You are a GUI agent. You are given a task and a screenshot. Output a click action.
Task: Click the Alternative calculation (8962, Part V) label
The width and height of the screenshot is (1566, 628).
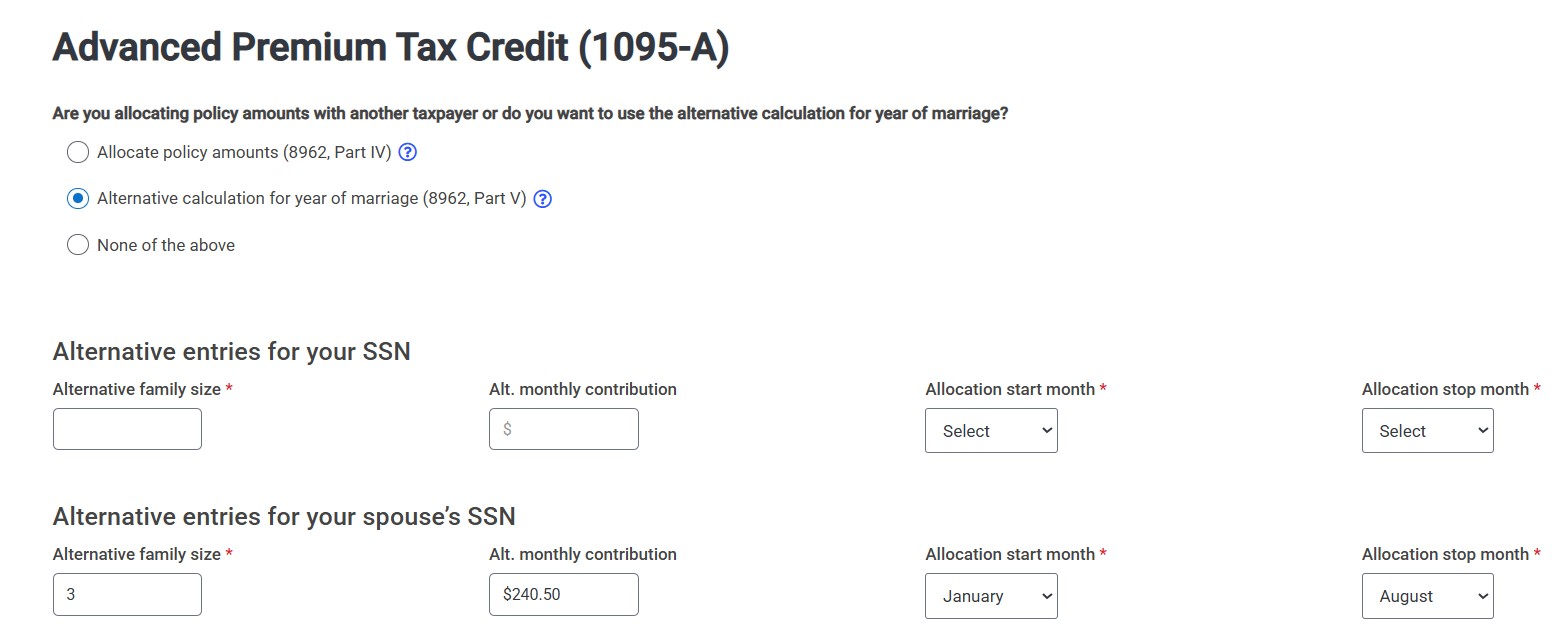(312, 199)
